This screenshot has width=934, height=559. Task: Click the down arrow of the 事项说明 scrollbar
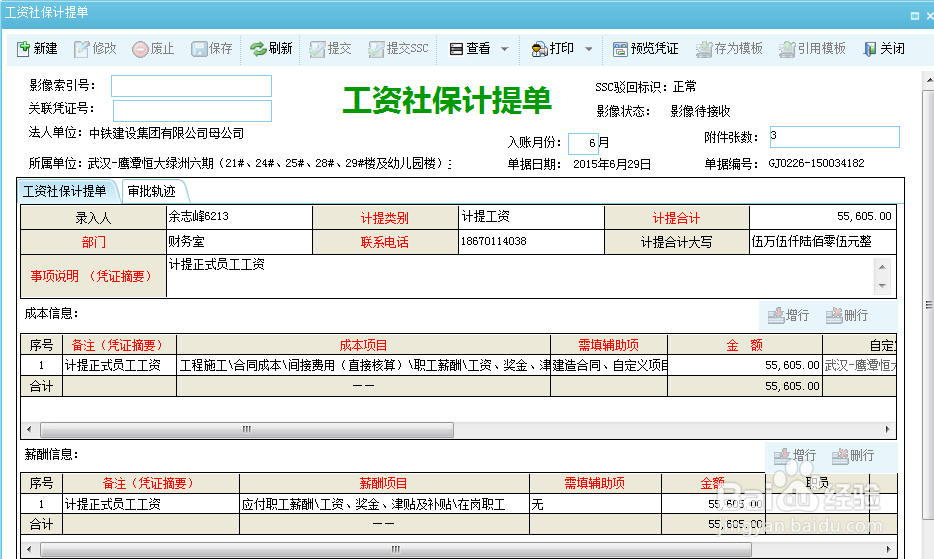pos(882,286)
